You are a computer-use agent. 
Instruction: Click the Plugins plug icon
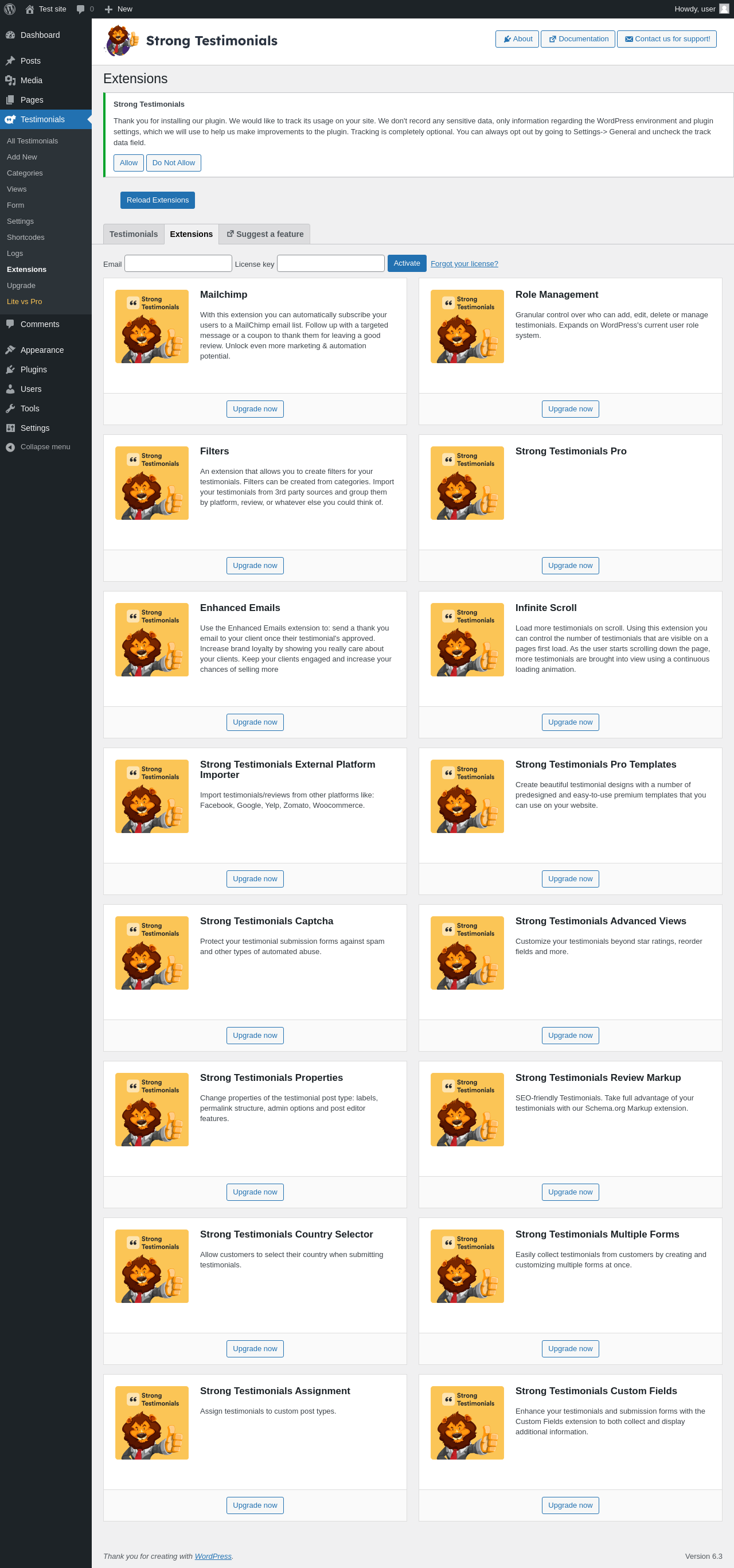tap(10, 369)
